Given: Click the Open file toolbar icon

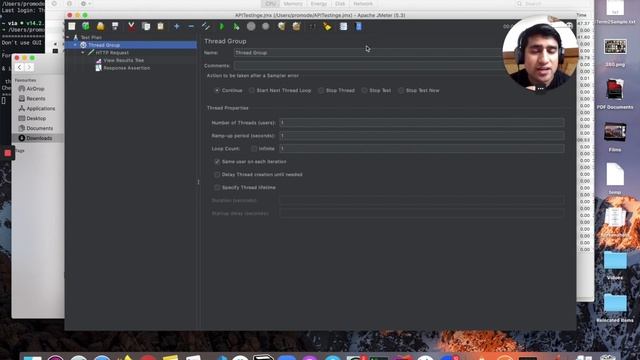Looking at the screenshot, I should pos(100,27).
